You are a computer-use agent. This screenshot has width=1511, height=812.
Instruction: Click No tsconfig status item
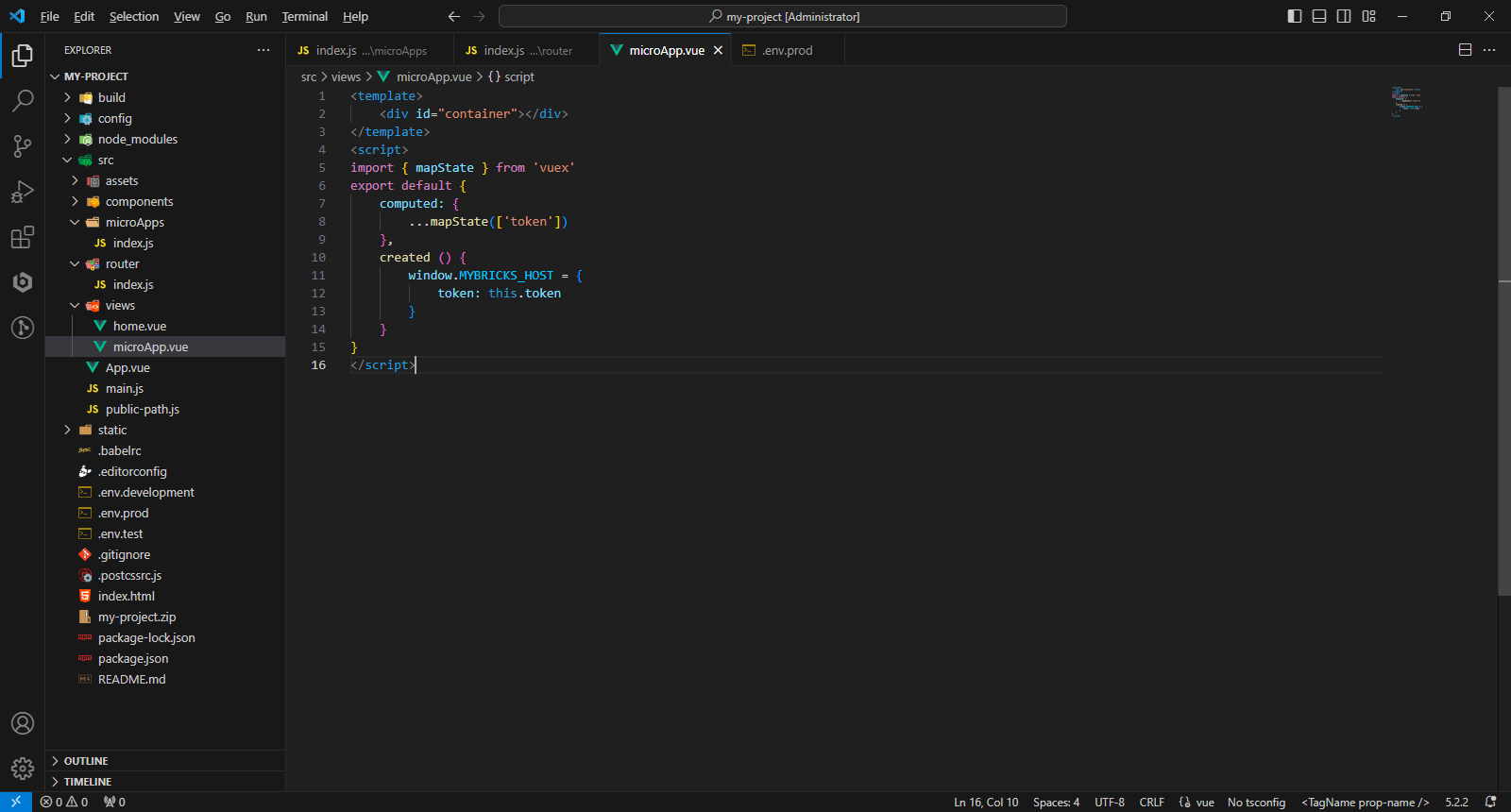tap(1256, 802)
